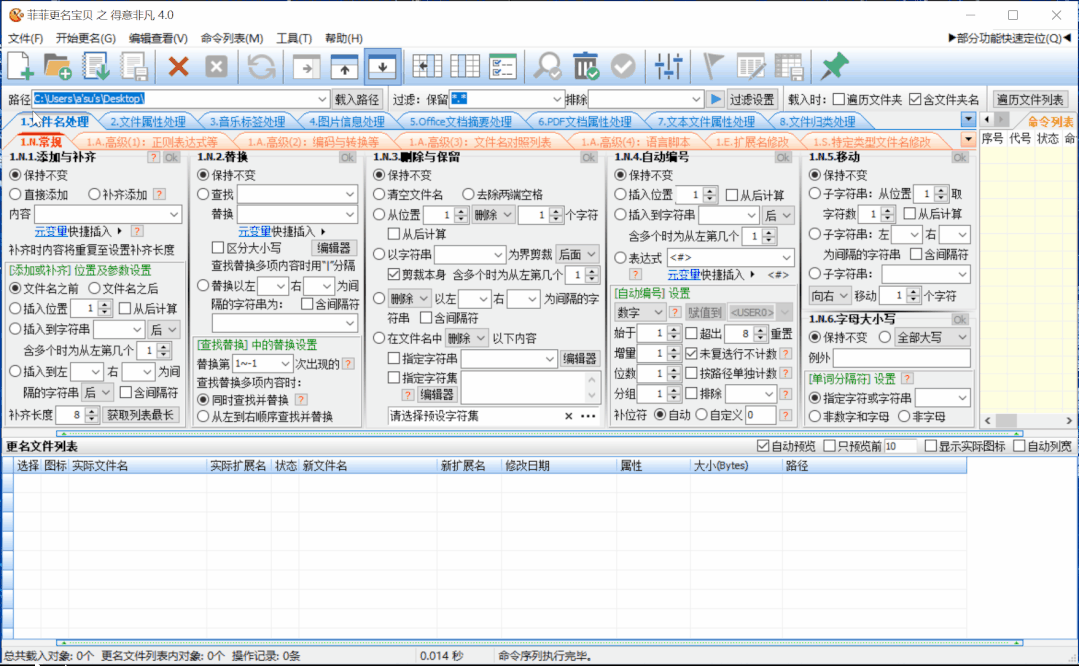Click the panel up-arrow layout icon
1079x666 pixels.
tap(344, 67)
